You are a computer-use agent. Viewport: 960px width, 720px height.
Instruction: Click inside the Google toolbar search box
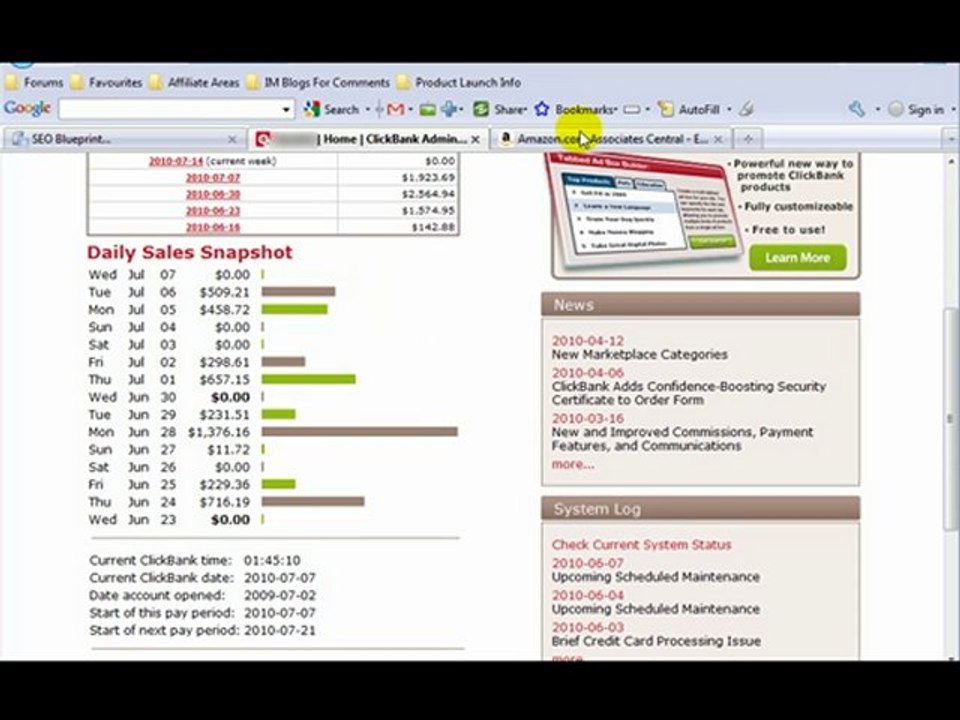[169, 110]
